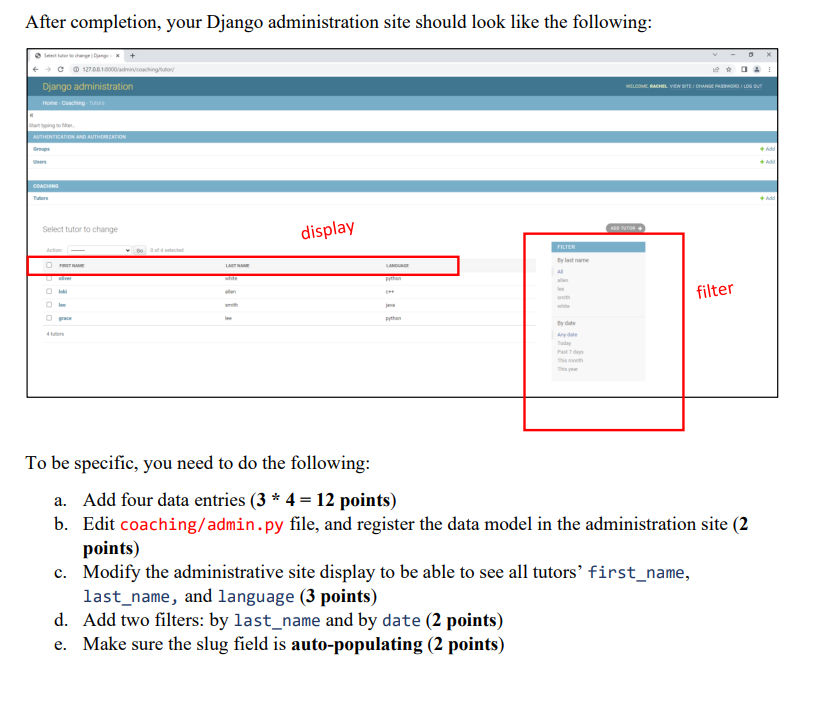The height and width of the screenshot is (708, 829).
Task: Select the 'Select tutor to change' browser tab
Action: point(75,55)
